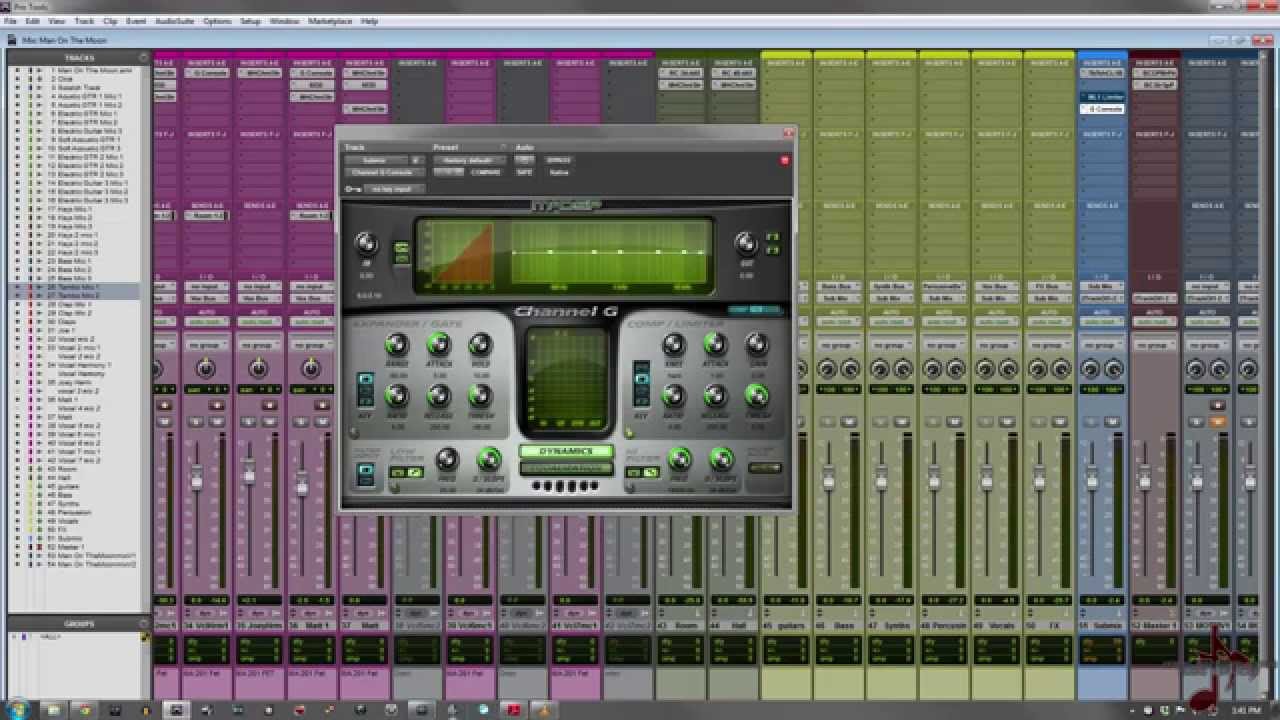Open the AudioSuite menu
Viewport: 1280px width, 720px height.
tap(174, 20)
